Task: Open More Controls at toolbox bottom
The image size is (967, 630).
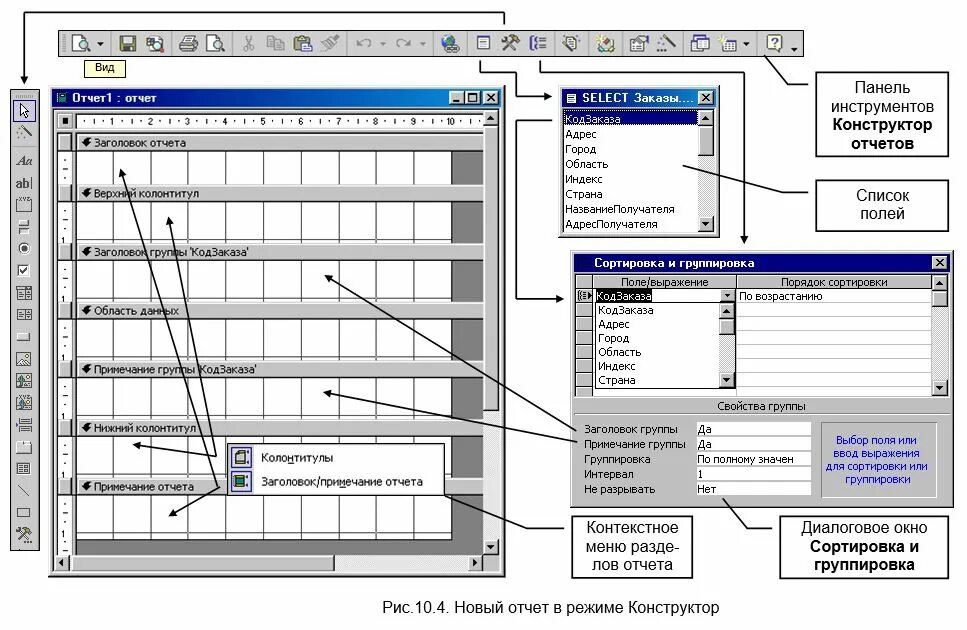Action: point(24,534)
